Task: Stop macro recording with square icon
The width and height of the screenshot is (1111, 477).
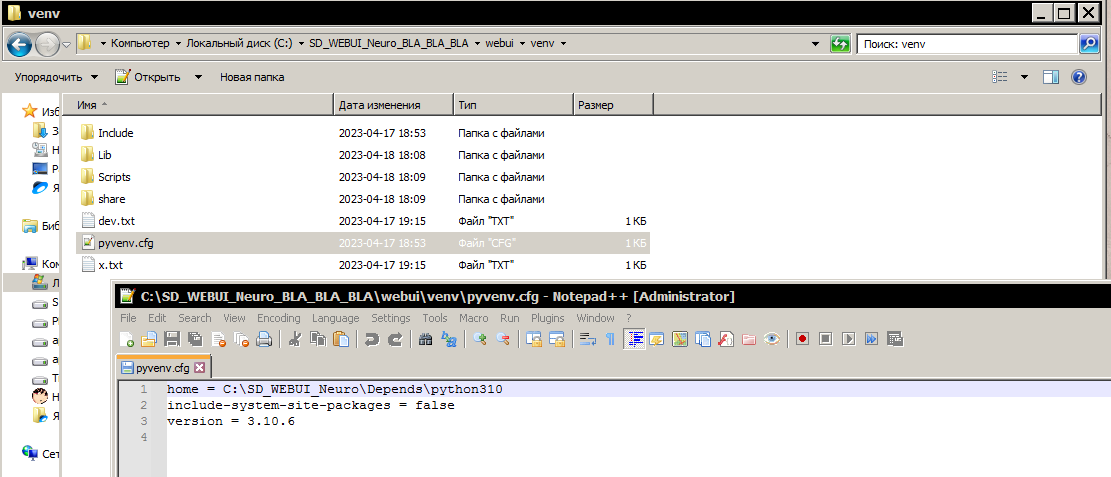Action: coord(825,339)
